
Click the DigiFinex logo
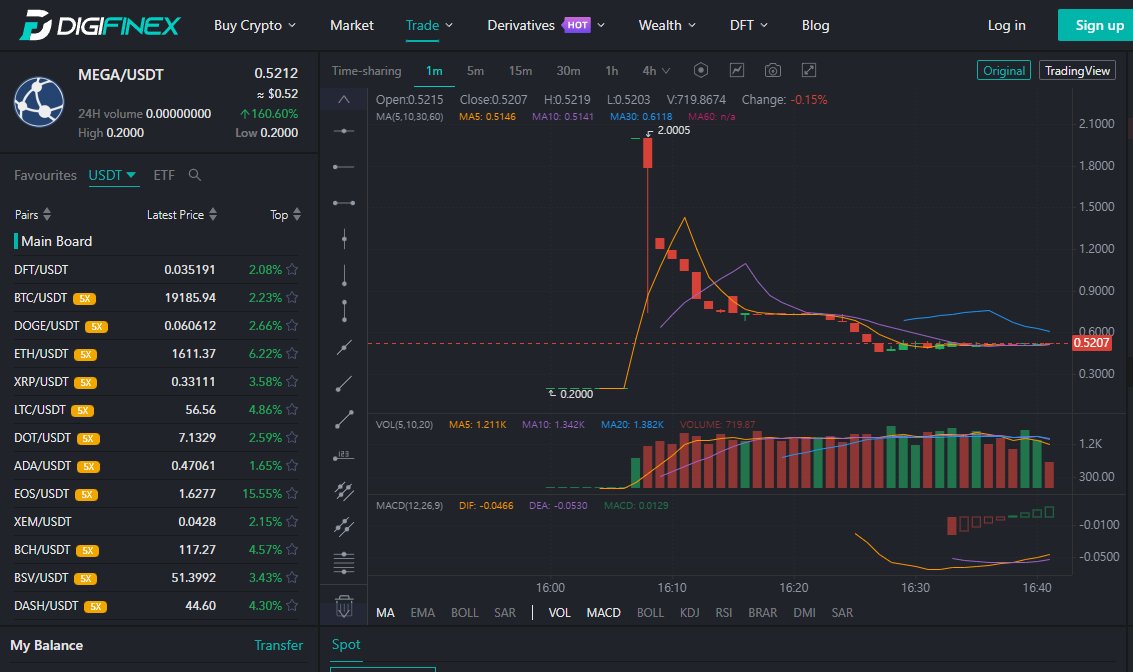point(100,25)
